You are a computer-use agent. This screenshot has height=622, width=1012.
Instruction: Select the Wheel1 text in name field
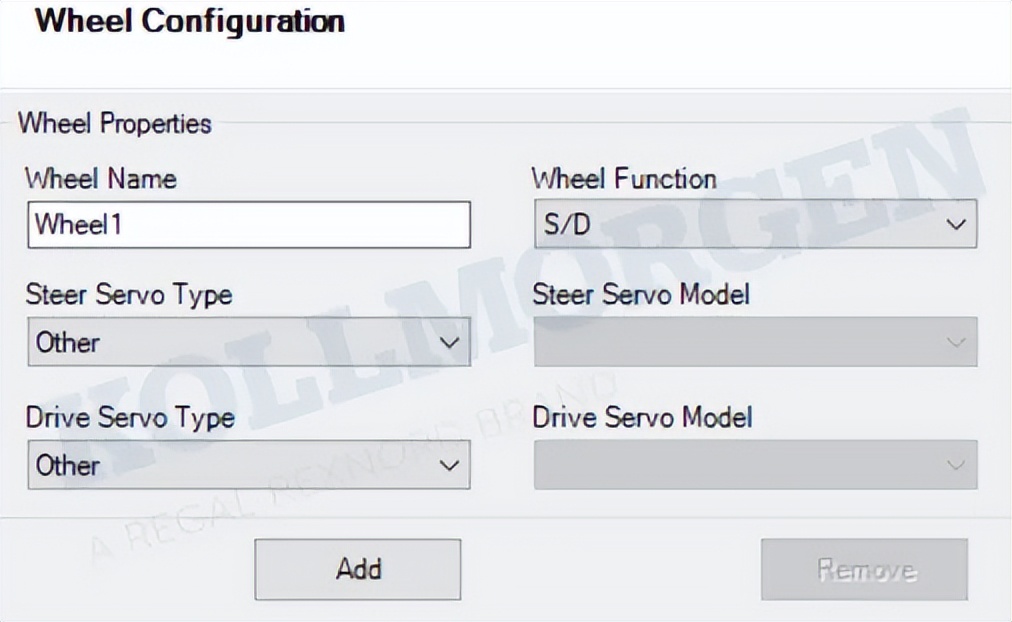(x=78, y=225)
